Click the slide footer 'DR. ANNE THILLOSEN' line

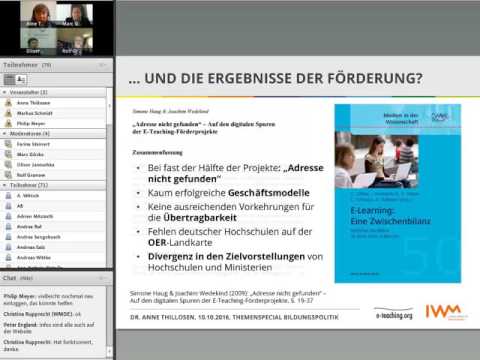[x=234, y=317]
